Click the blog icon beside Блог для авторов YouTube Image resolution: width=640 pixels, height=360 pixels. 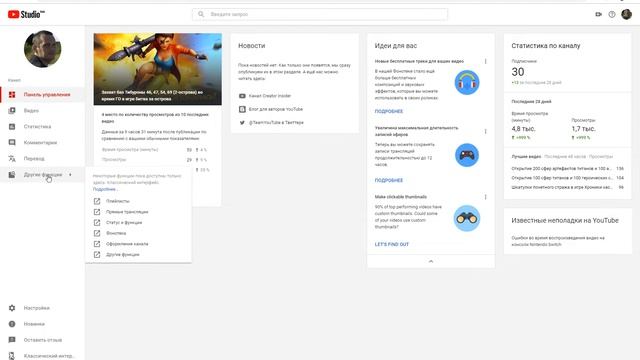pyautogui.click(x=242, y=109)
